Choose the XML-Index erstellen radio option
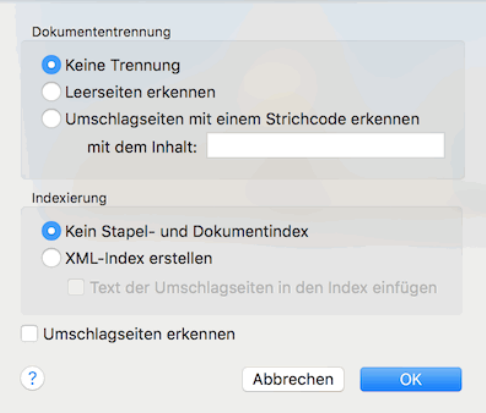The height and width of the screenshot is (413, 486). [x=51, y=258]
